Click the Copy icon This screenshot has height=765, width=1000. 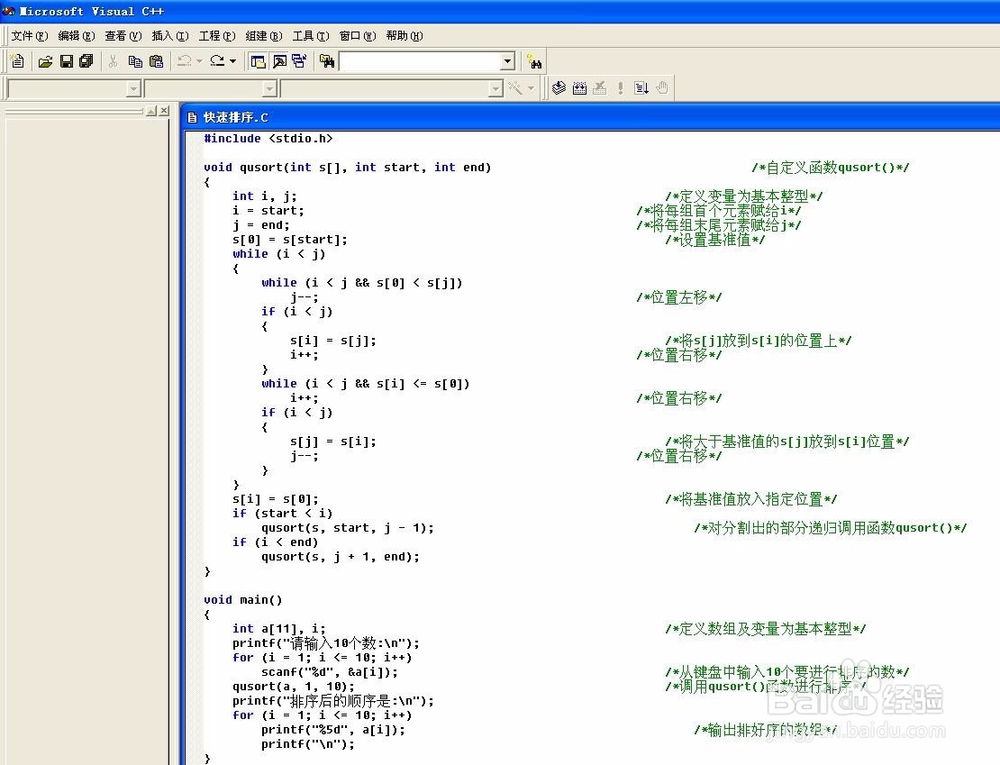pos(135,62)
